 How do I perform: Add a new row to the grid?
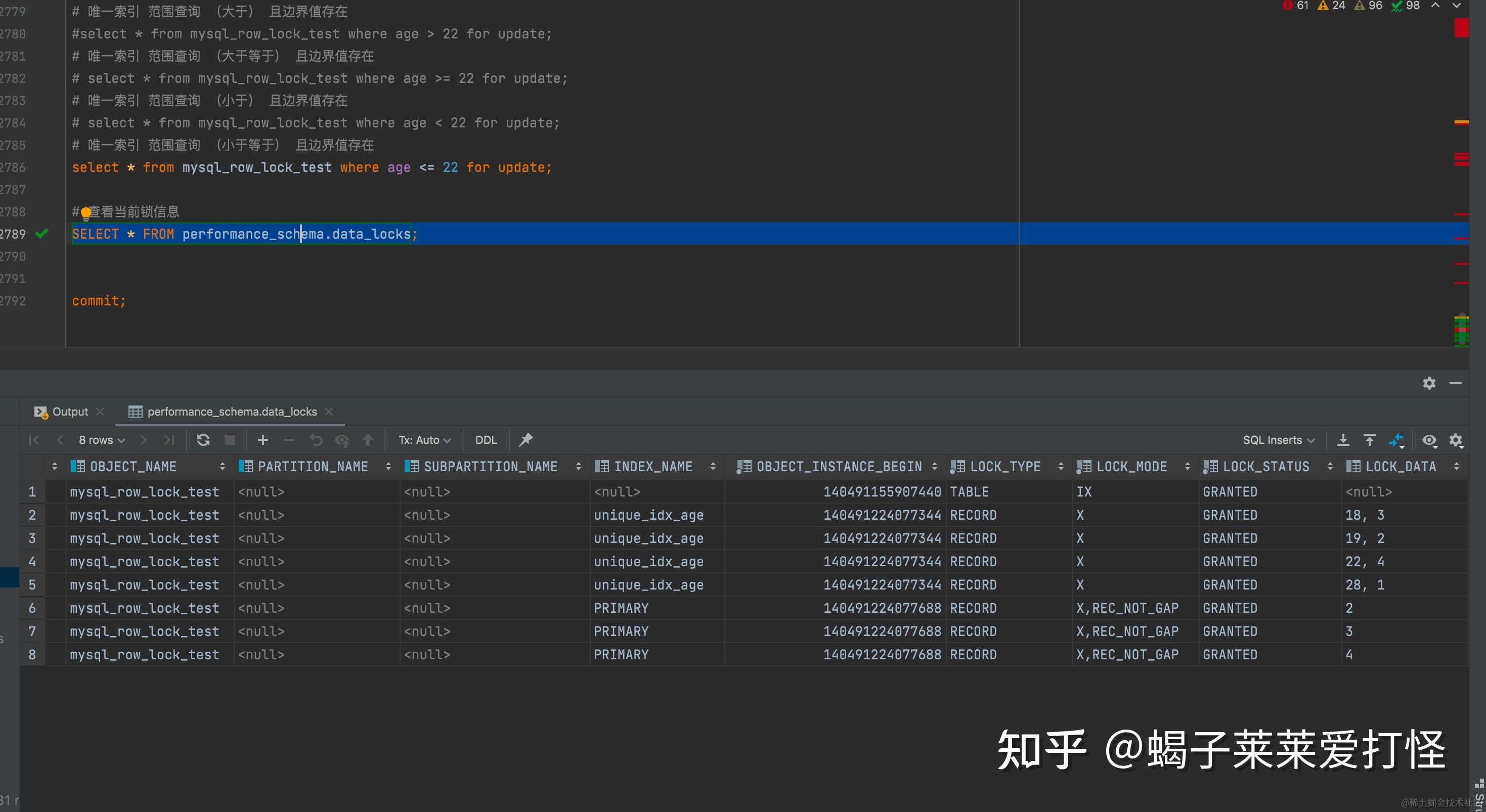263,439
